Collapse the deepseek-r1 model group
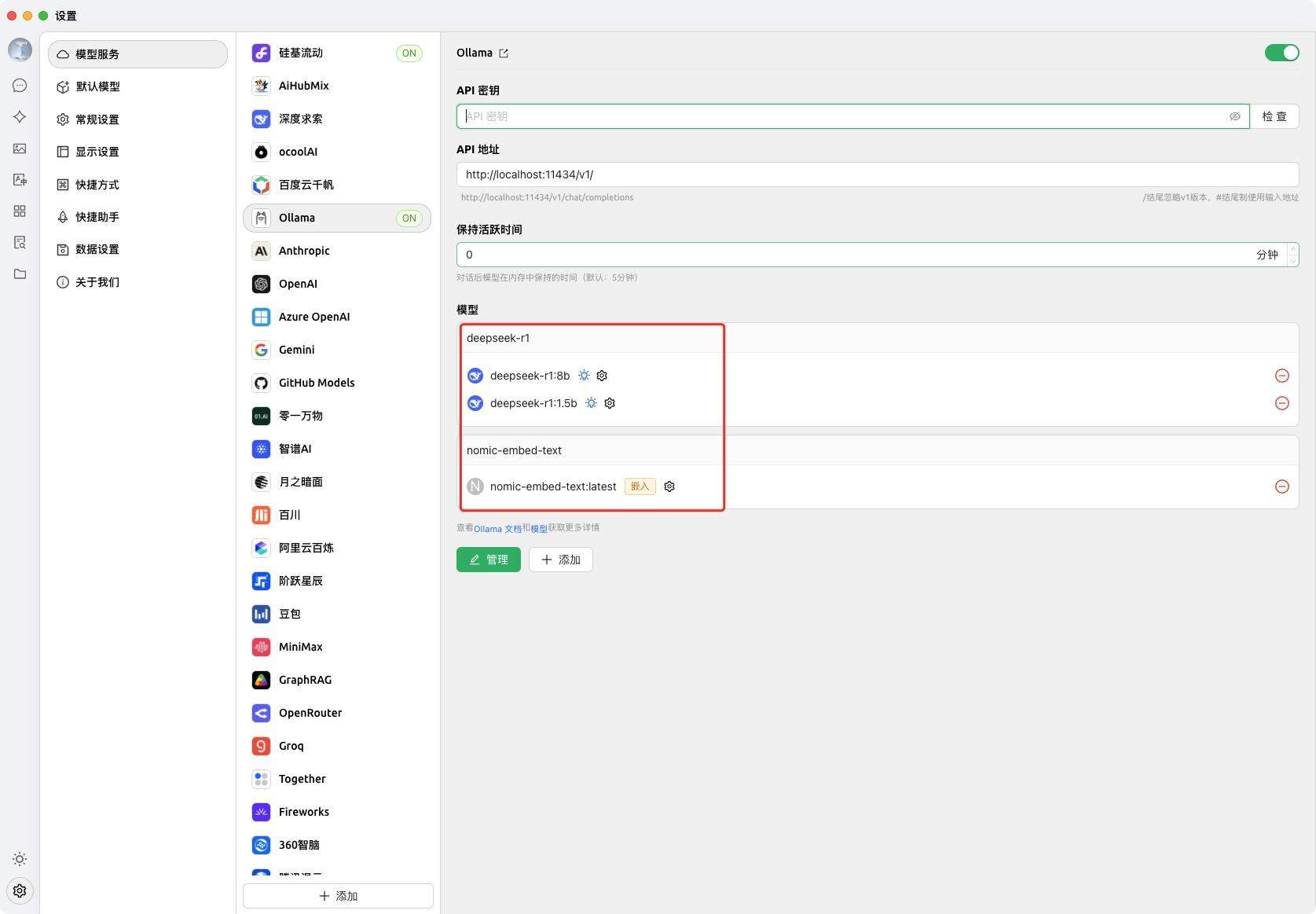 point(878,338)
